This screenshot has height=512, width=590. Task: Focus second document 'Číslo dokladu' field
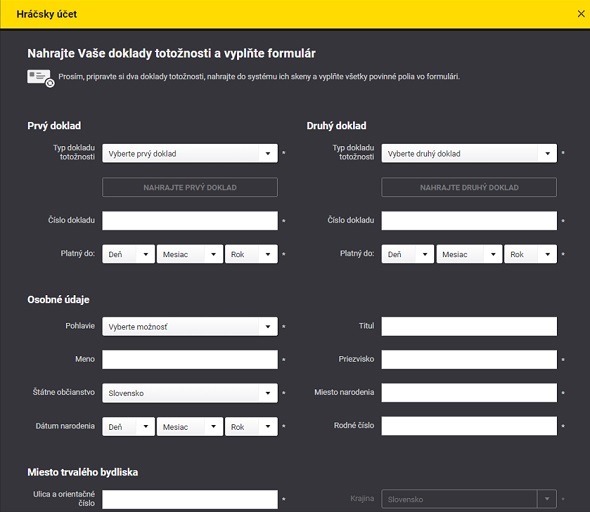coord(469,220)
